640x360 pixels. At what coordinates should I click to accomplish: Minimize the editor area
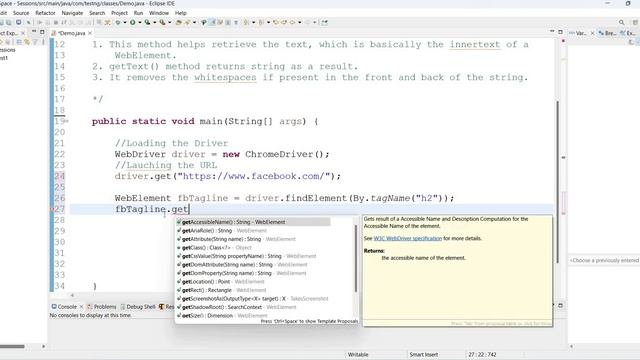[x=552, y=31]
